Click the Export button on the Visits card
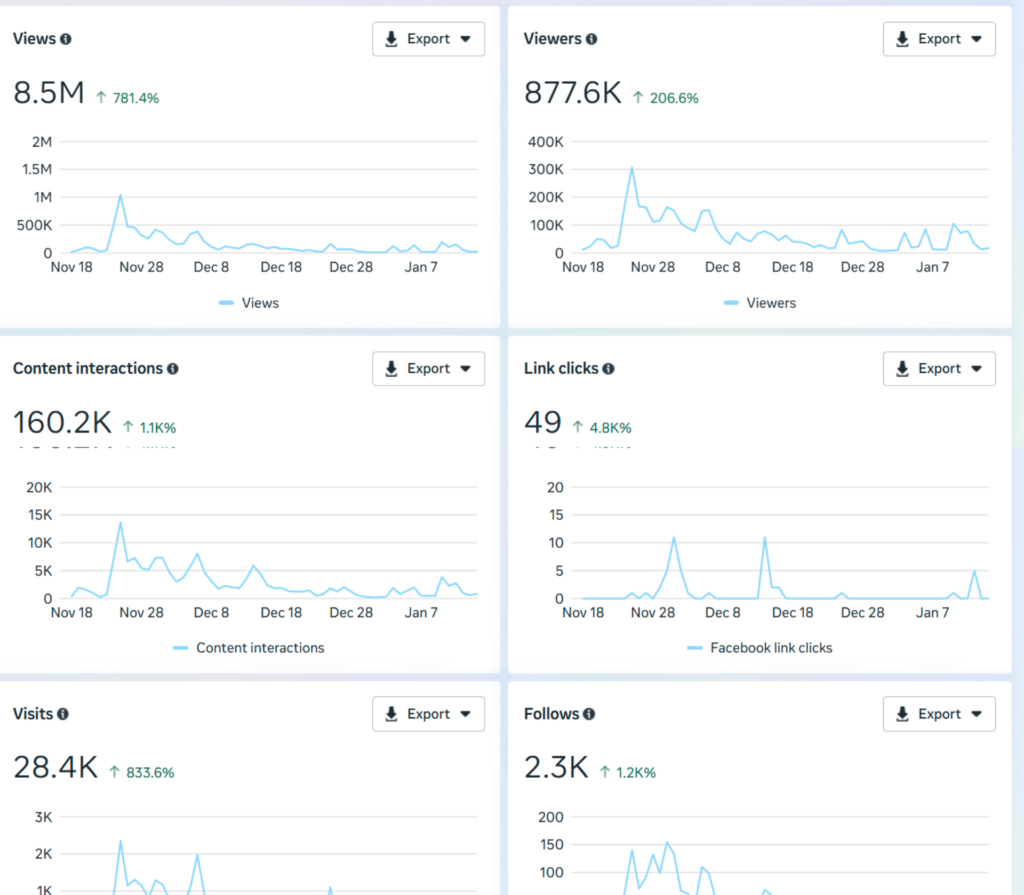 (428, 714)
